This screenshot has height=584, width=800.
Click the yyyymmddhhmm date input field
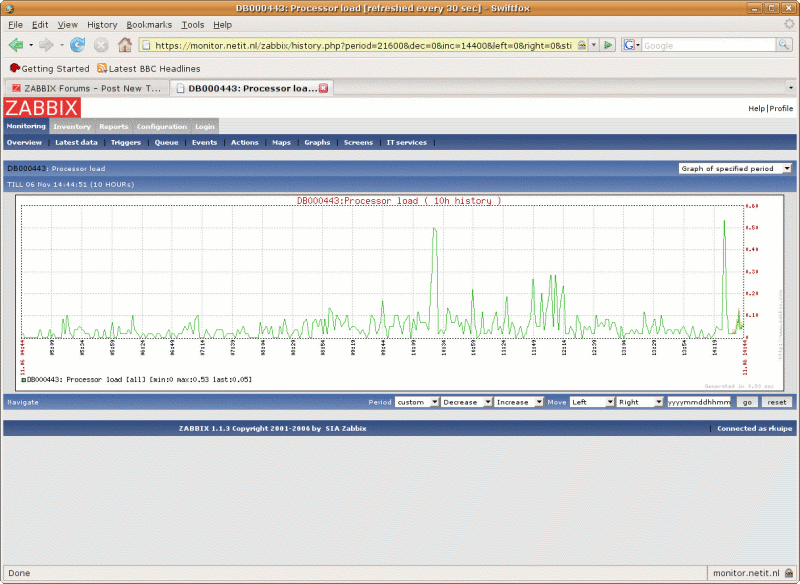(700, 401)
